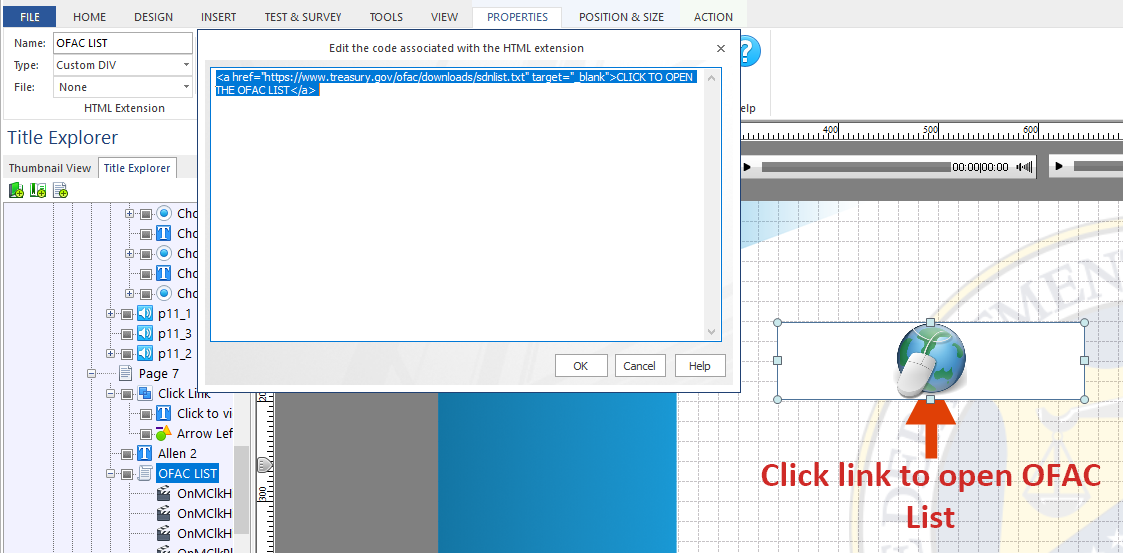This screenshot has width=1123, height=553.
Task: Collapse the Click Link group node
Action: point(110,394)
